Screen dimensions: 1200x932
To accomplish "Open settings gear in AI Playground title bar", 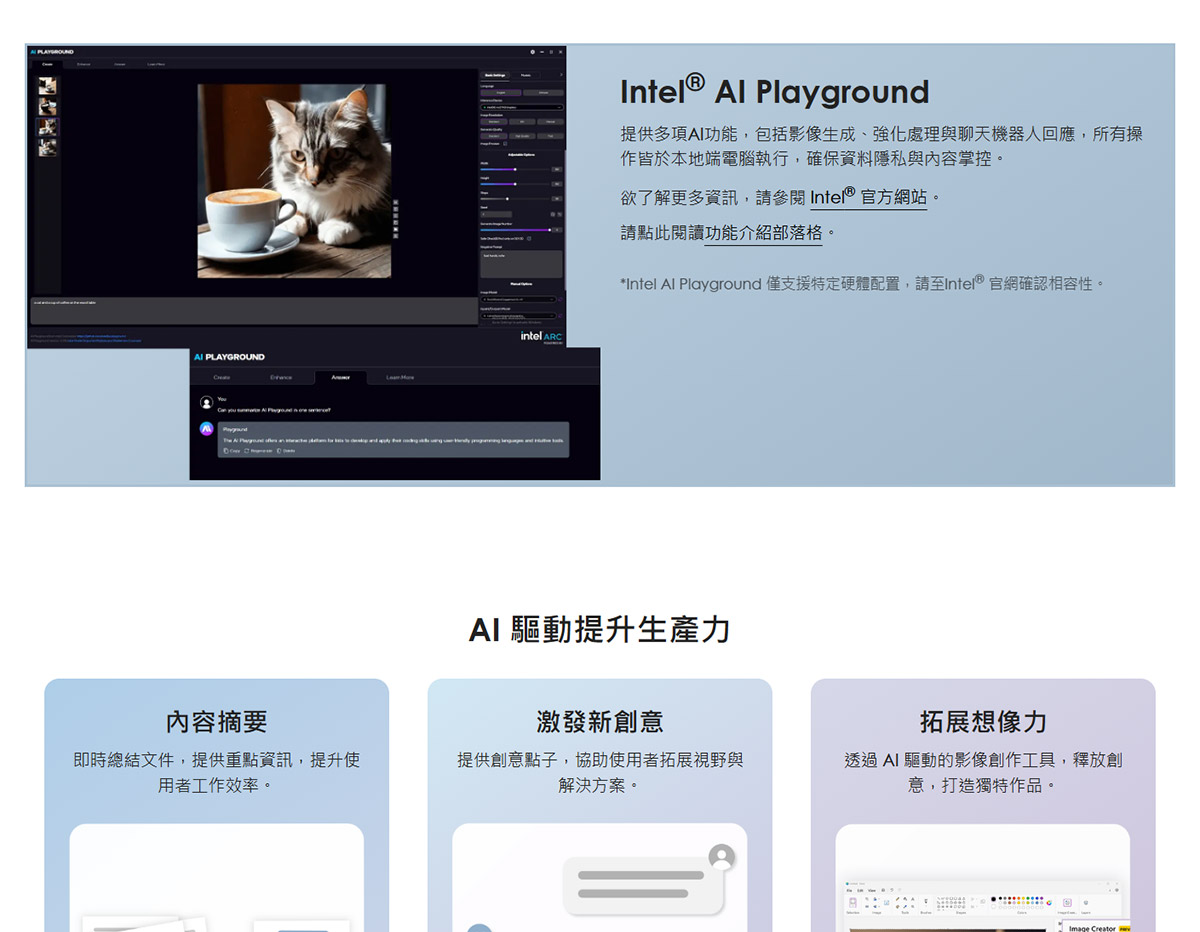I will [x=532, y=51].
